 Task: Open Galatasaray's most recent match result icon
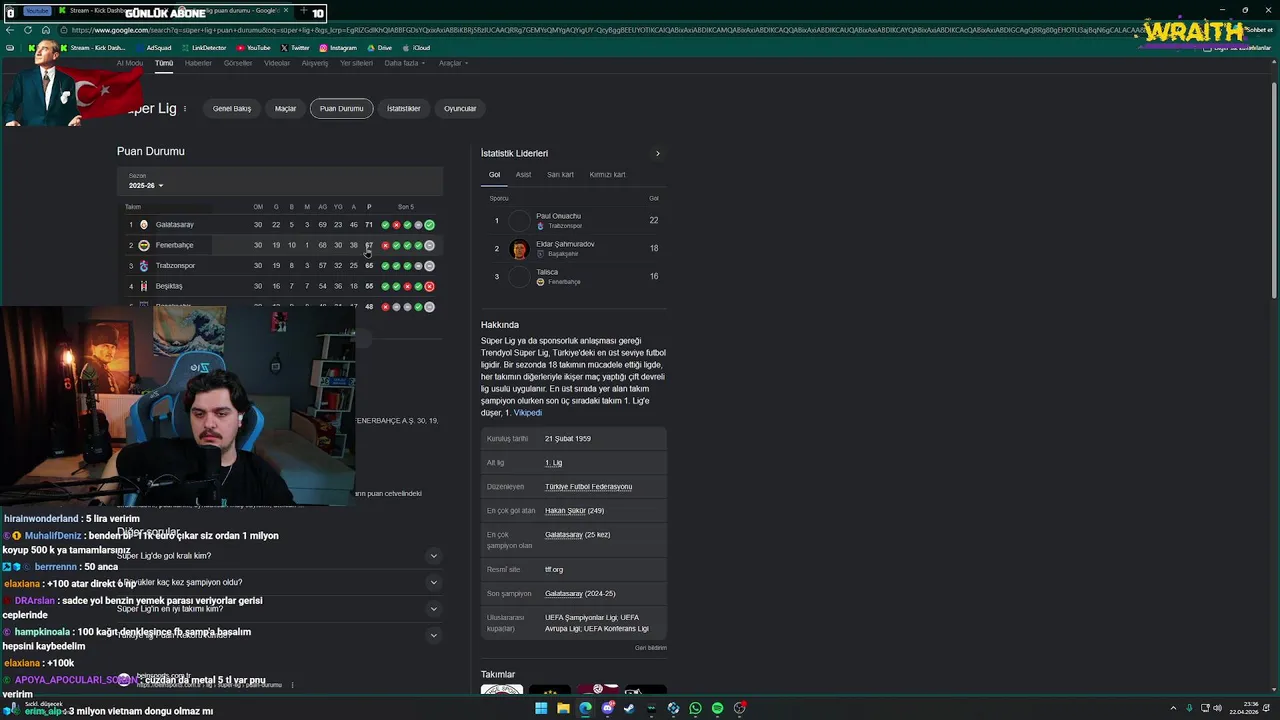[x=429, y=225]
